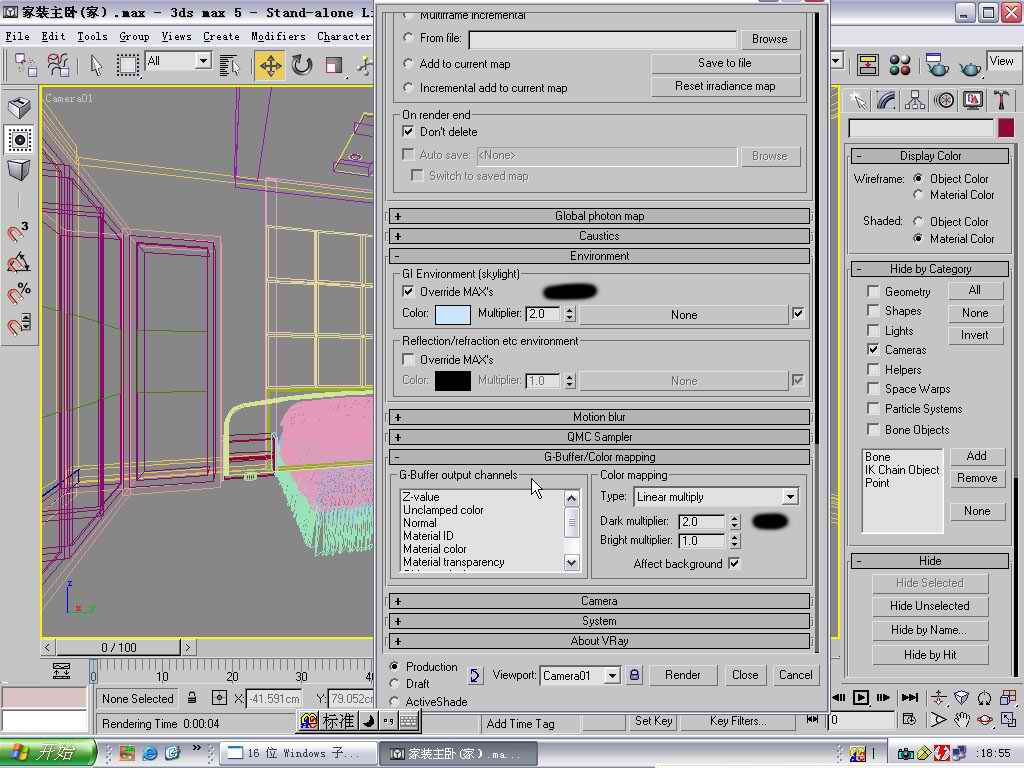The width and height of the screenshot is (1024, 768).
Task: Open the Group menu
Action: coord(134,36)
